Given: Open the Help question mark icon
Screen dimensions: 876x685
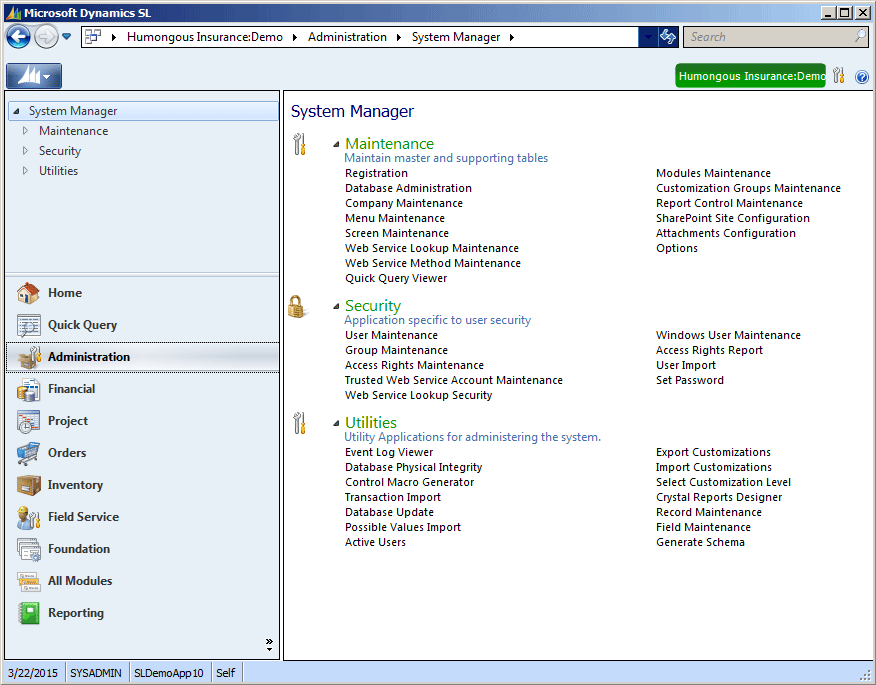Looking at the screenshot, I should (862, 77).
